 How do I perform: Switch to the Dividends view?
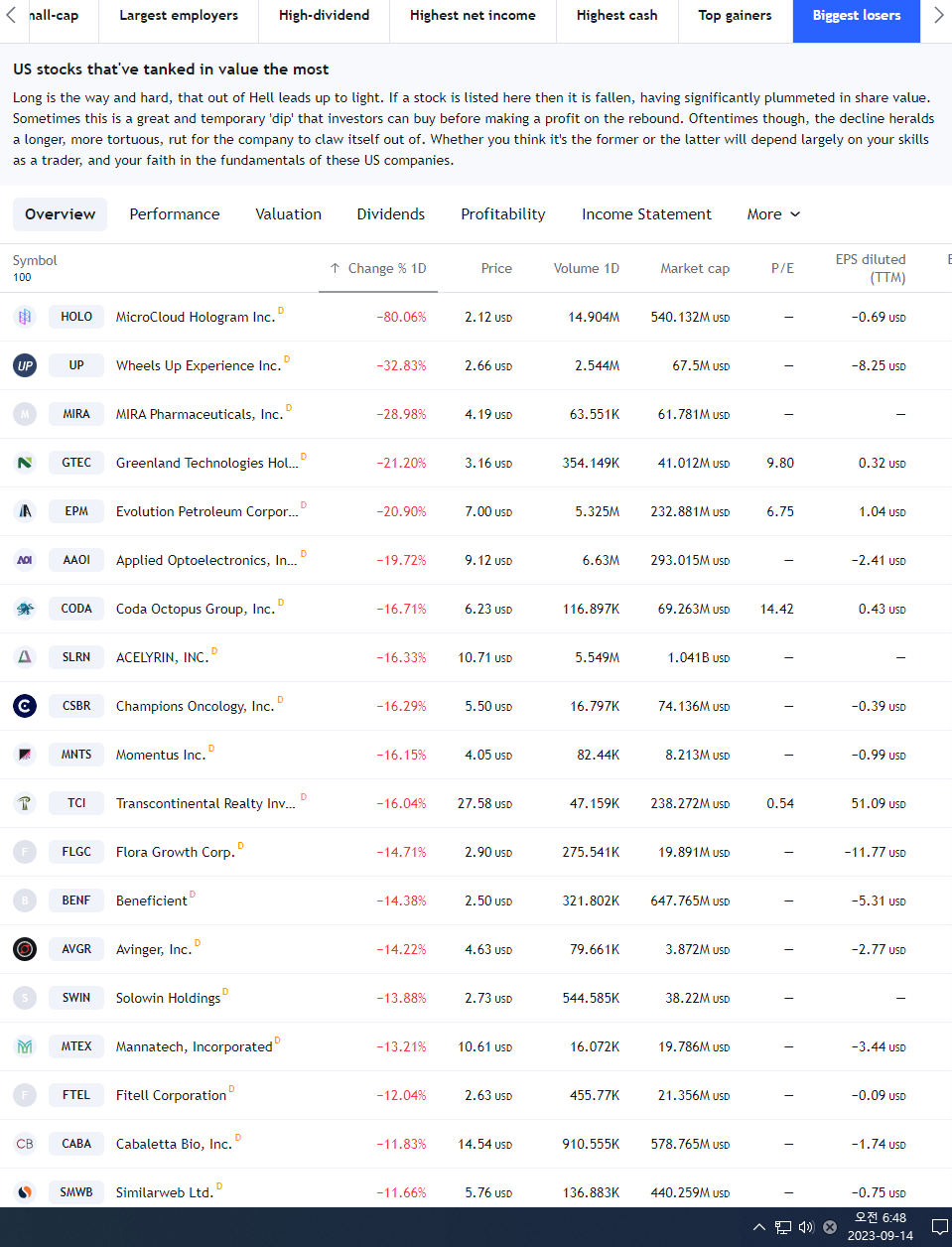coord(391,214)
